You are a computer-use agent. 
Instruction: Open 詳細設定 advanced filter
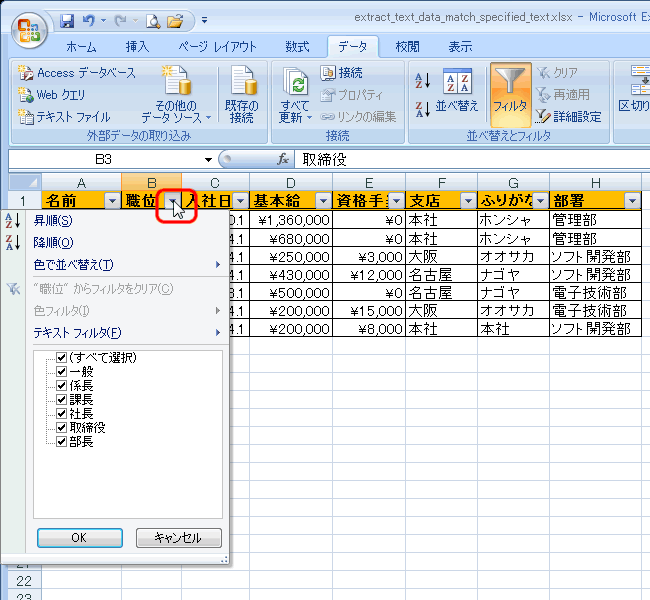[x=568, y=117]
